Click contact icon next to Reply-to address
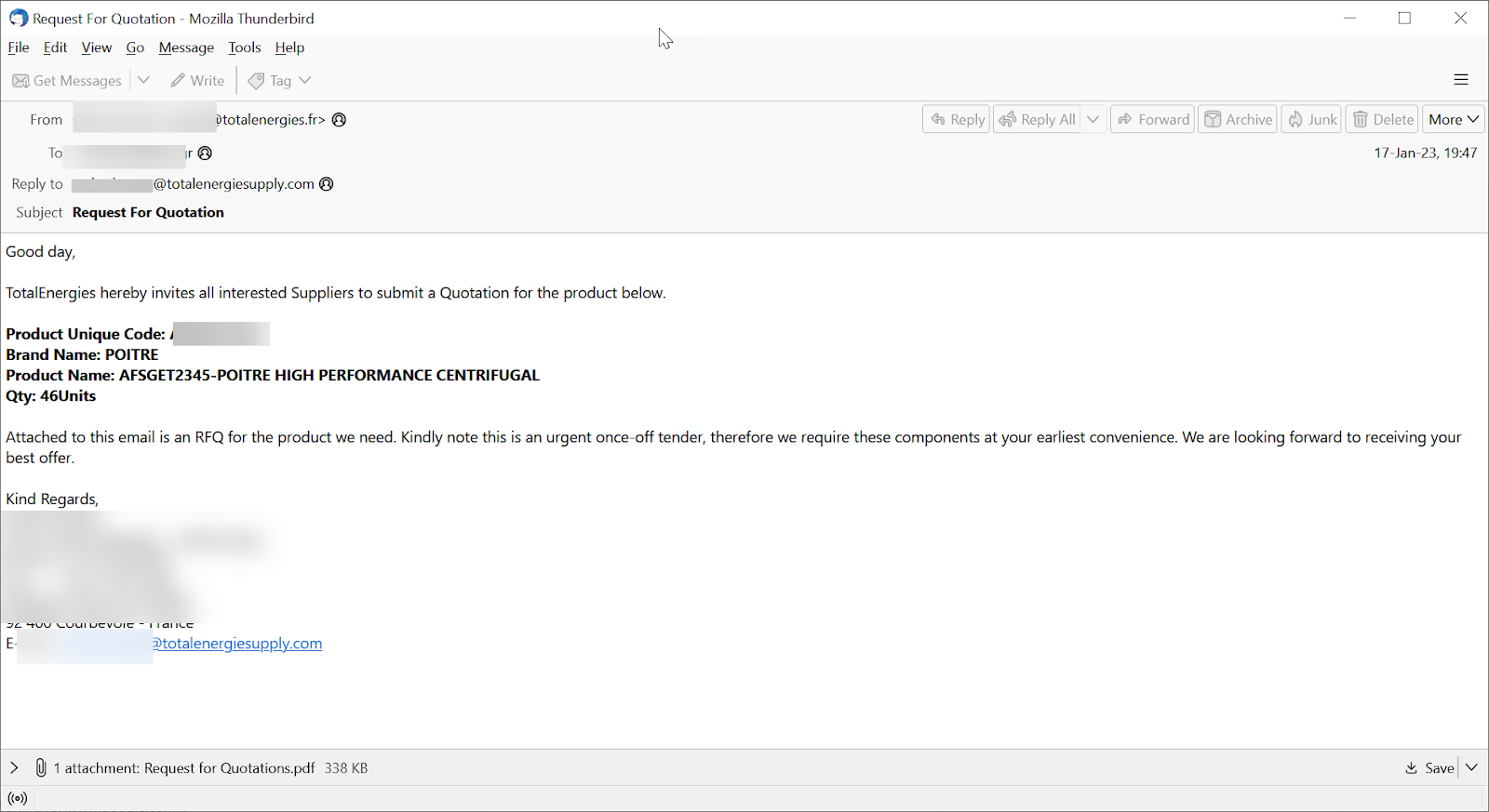Image resolution: width=1489 pixels, height=812 pixels. coord(327,184)
